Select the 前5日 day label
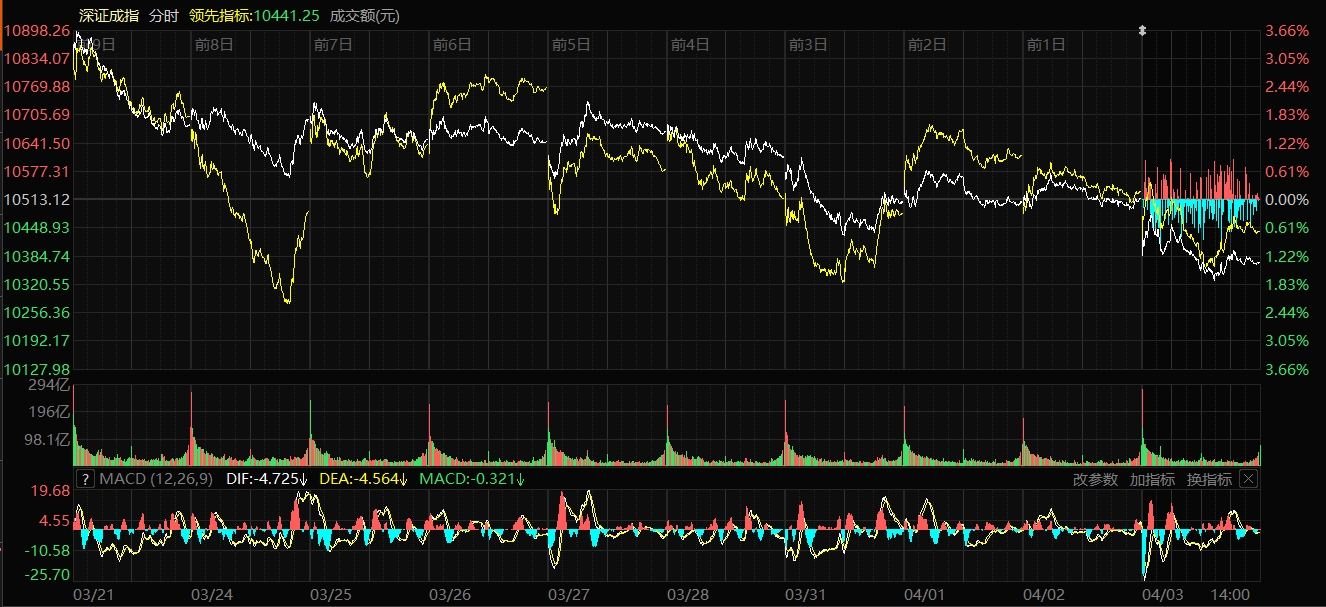Image resolution: width=1326 pixels, height=607 pixels. point(571,44)
